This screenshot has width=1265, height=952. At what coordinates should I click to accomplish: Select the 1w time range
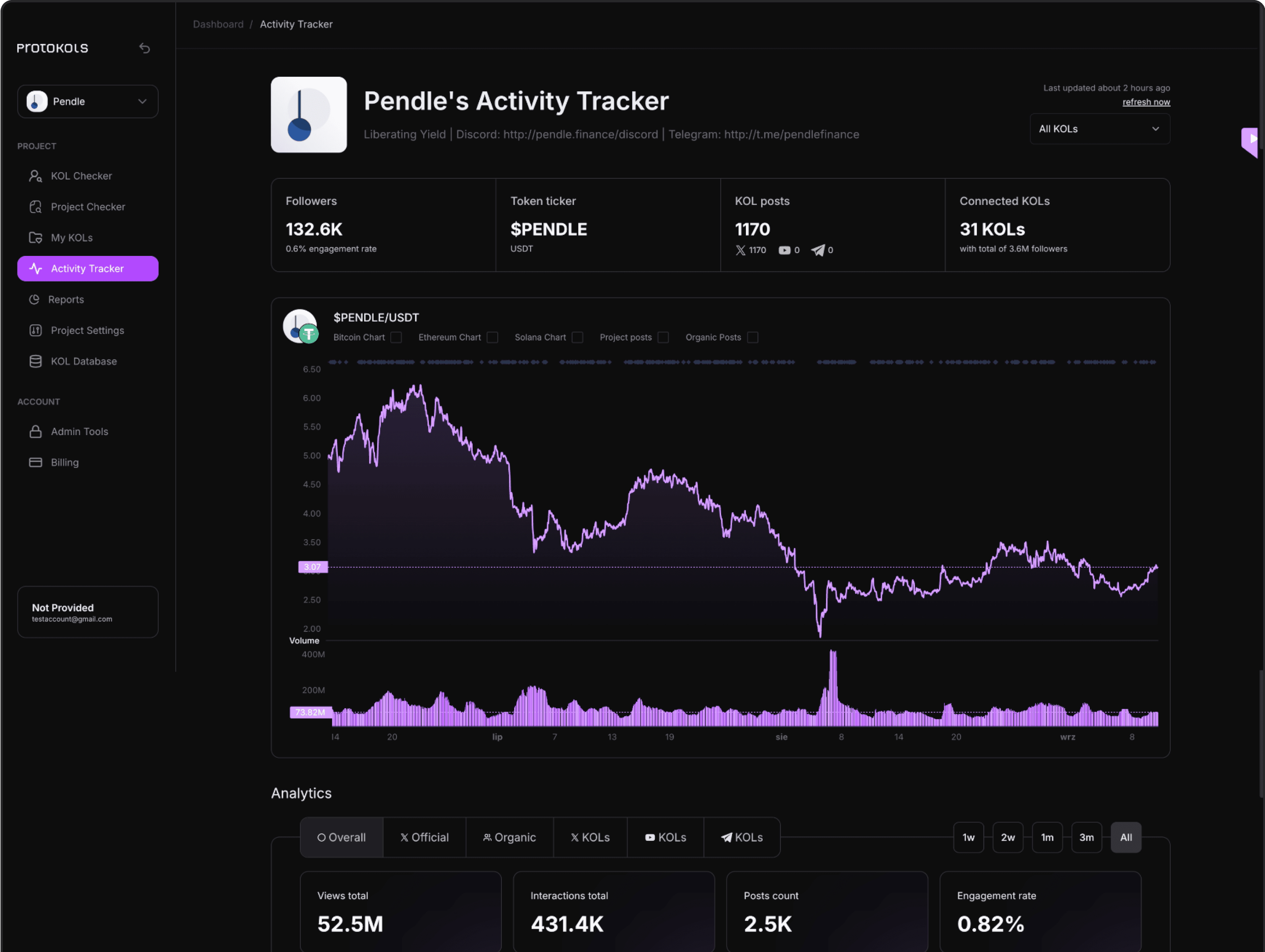pyautogui.click(x=968, y=838)
